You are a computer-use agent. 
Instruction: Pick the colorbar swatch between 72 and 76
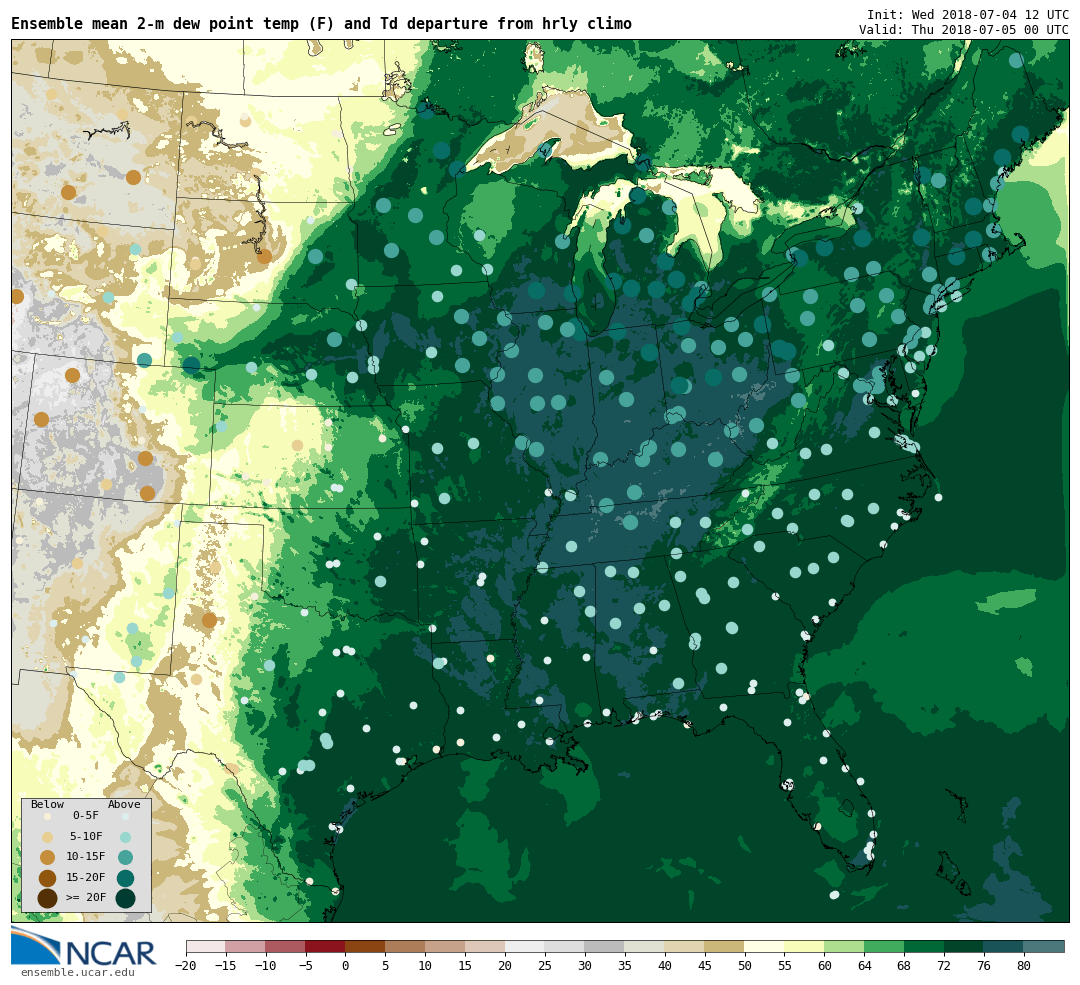pos(964,946)
